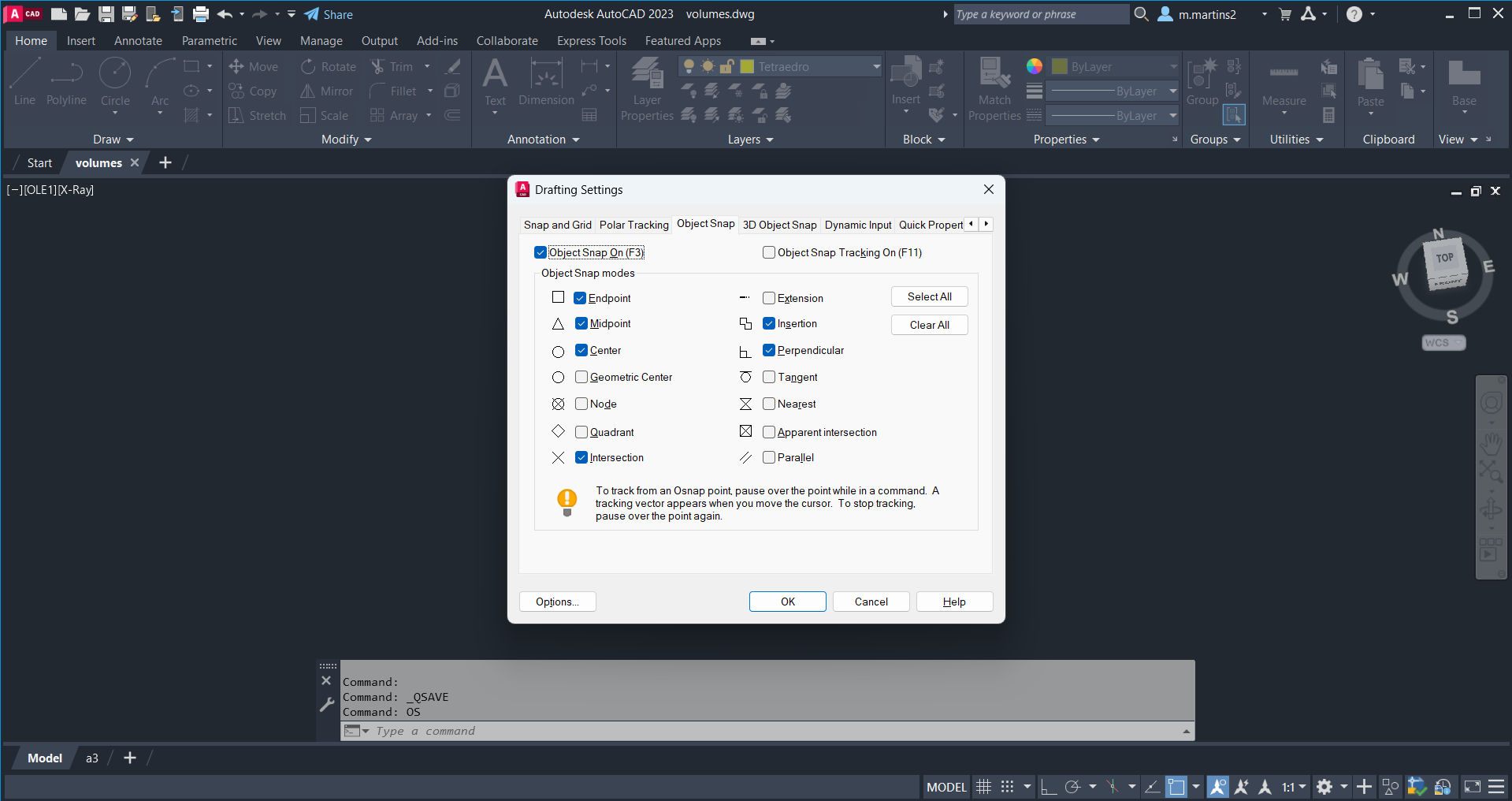Viewport: 1512px width, 801px height.
Task: Enable Object Snap Tracking On (F11)
Action: [769, 252]
